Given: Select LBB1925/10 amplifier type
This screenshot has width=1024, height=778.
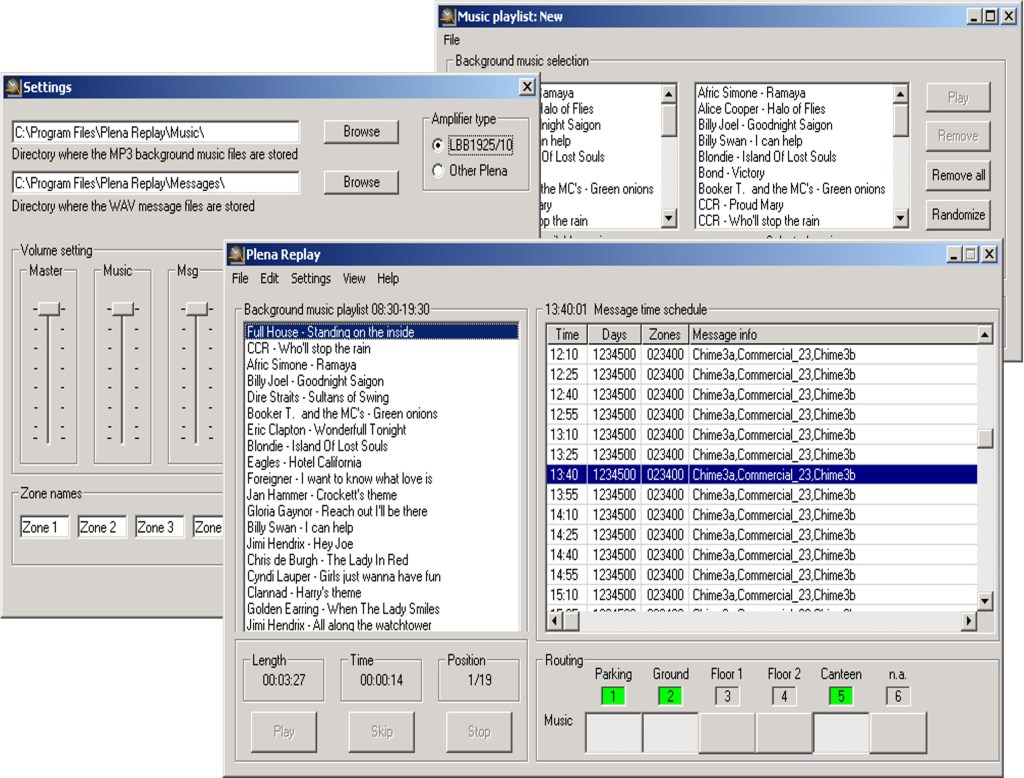Looking at the screenshot, I should pyautogui.click(x=437, y=146).
